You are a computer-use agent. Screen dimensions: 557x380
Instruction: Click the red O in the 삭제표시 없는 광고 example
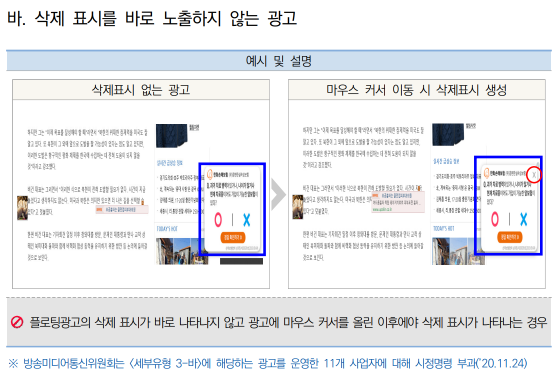(218, 220)
